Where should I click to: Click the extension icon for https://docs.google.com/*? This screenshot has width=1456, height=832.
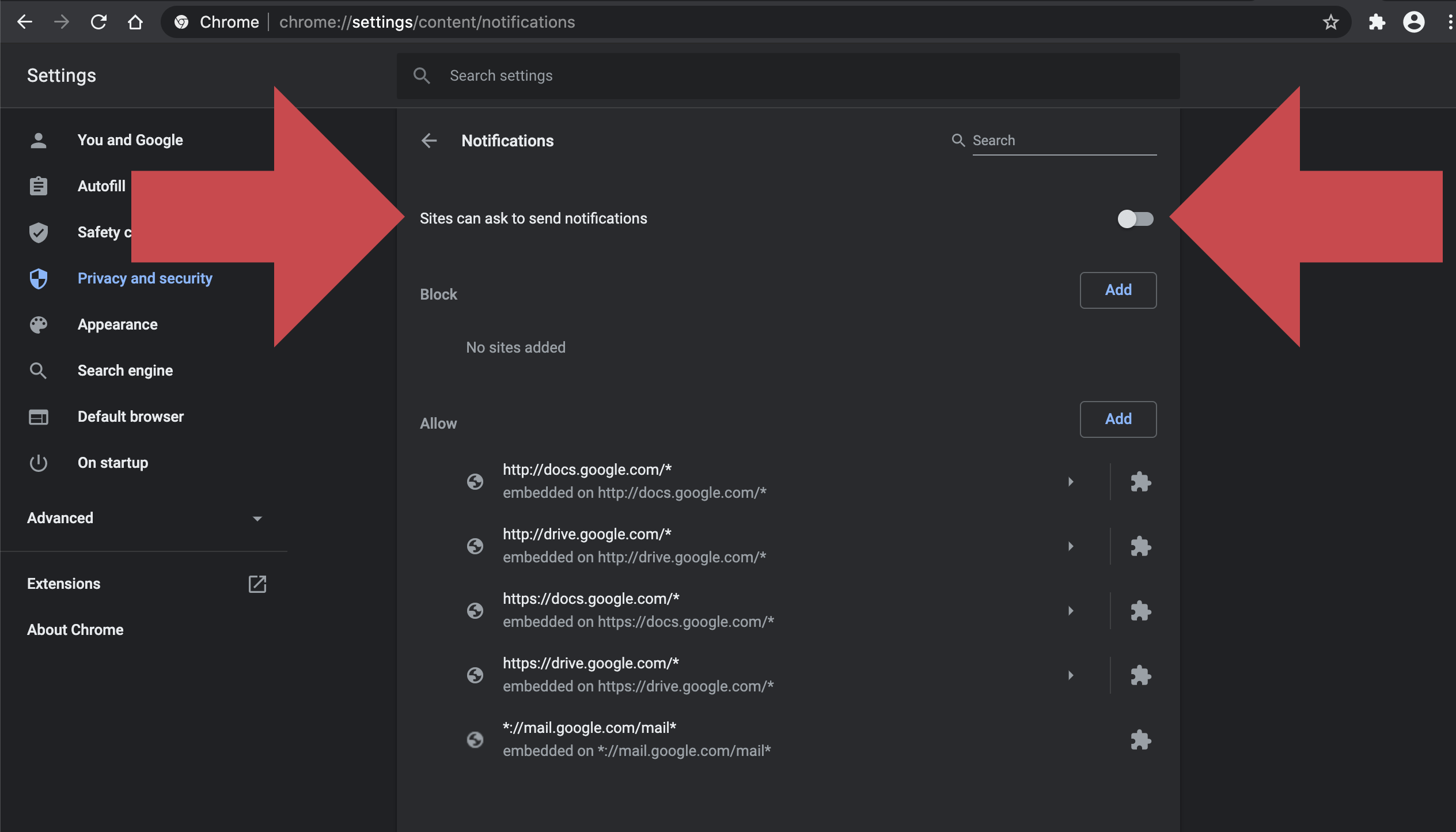1140,611
